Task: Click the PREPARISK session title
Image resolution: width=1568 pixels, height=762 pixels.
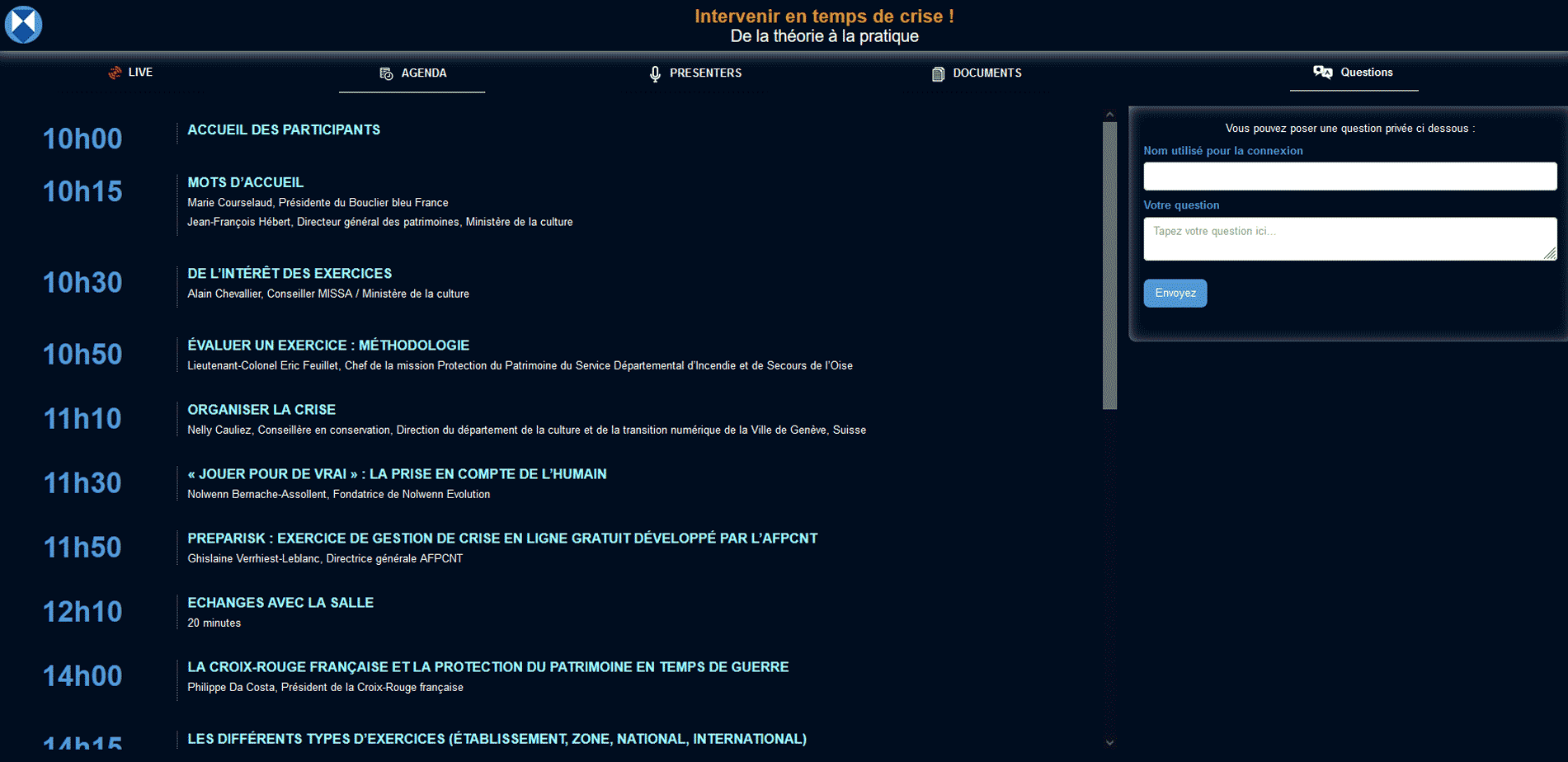Action: [501, 539]
